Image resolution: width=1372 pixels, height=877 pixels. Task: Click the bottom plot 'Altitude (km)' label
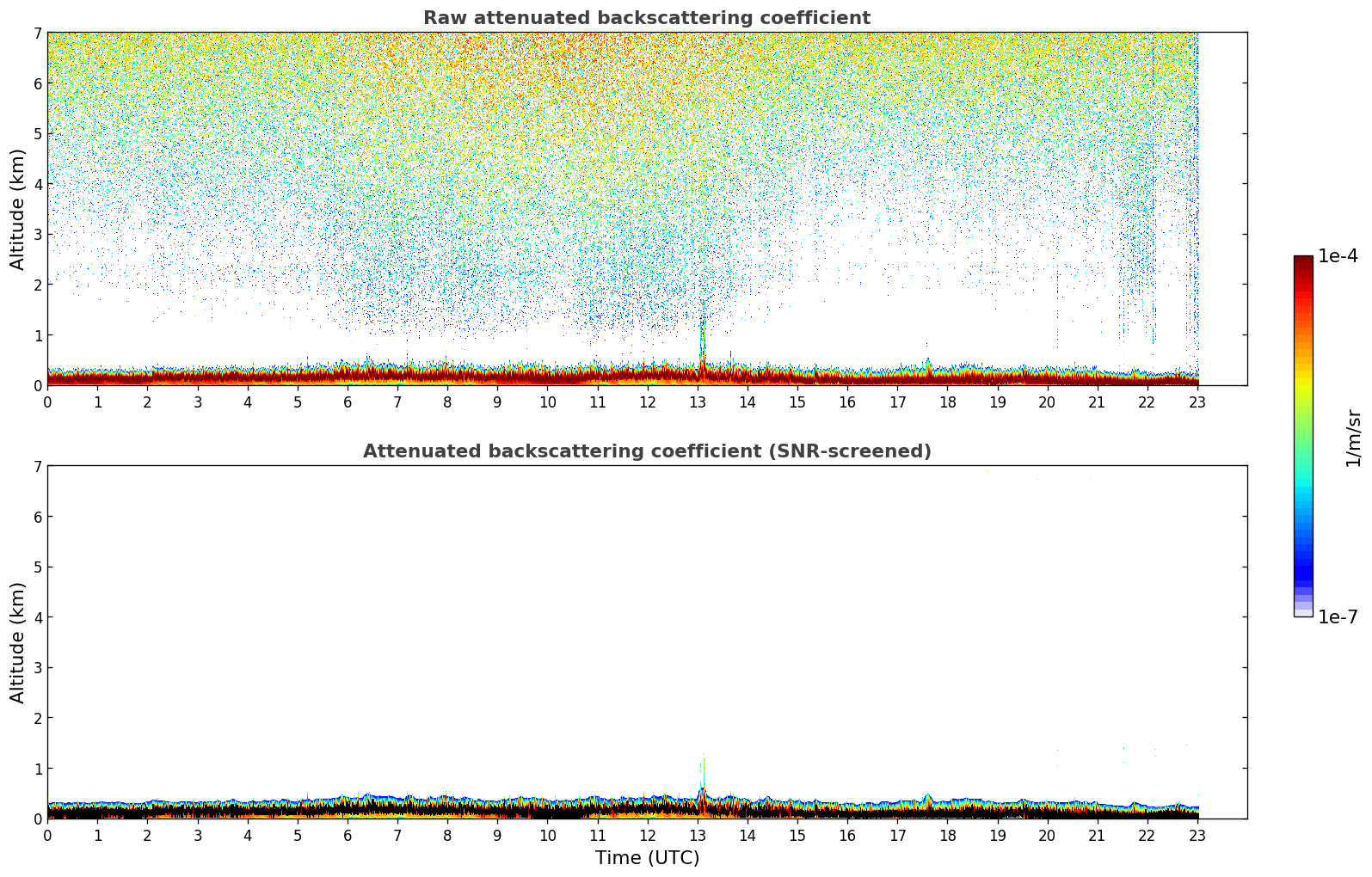(x=18, y=642)
